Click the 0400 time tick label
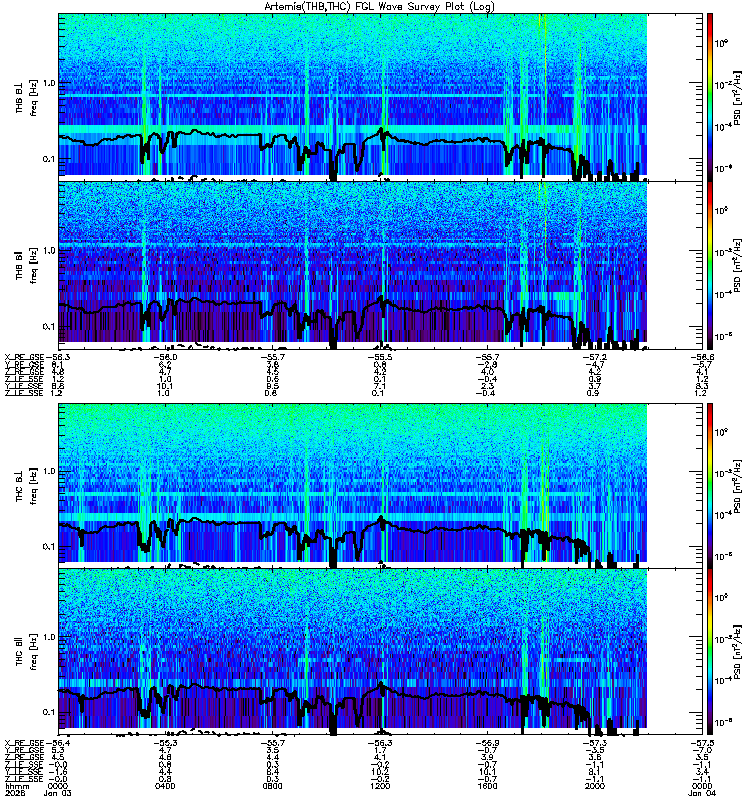This screenshot has width=750, height=800. click(165, 786)
